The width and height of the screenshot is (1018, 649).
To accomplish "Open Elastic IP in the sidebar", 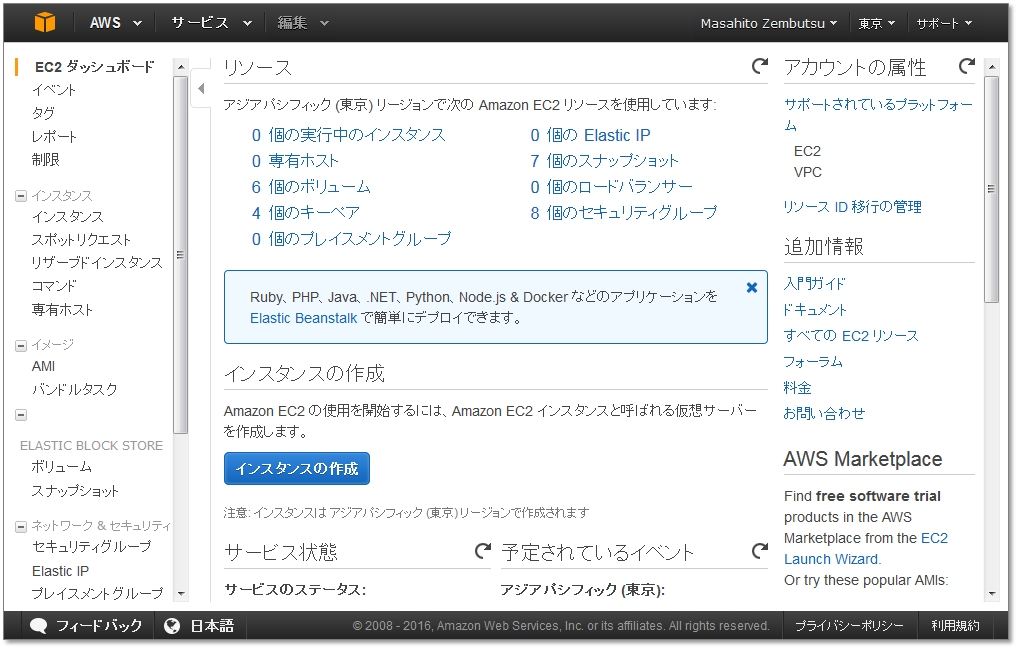I will point(60,571).
